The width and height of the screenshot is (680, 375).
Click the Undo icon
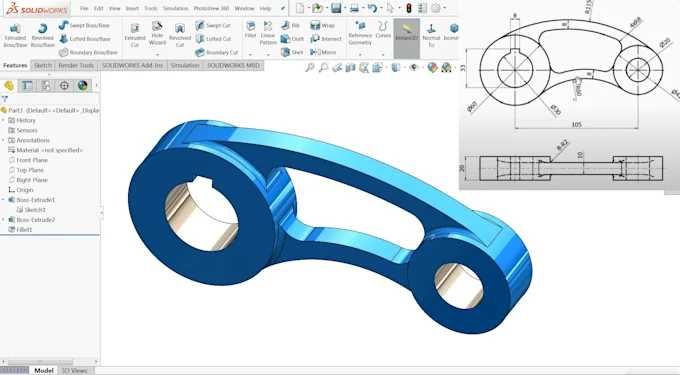[372, 8]
